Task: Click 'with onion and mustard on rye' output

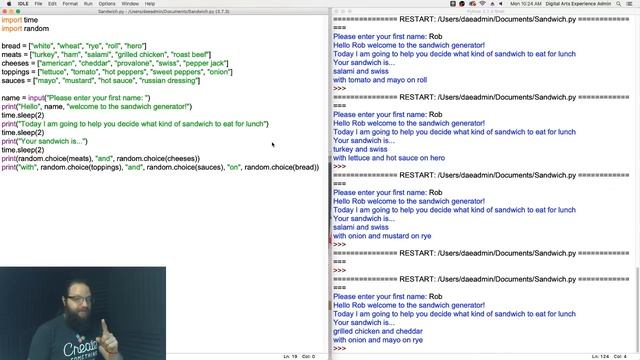Action: [x=382, y=236]
